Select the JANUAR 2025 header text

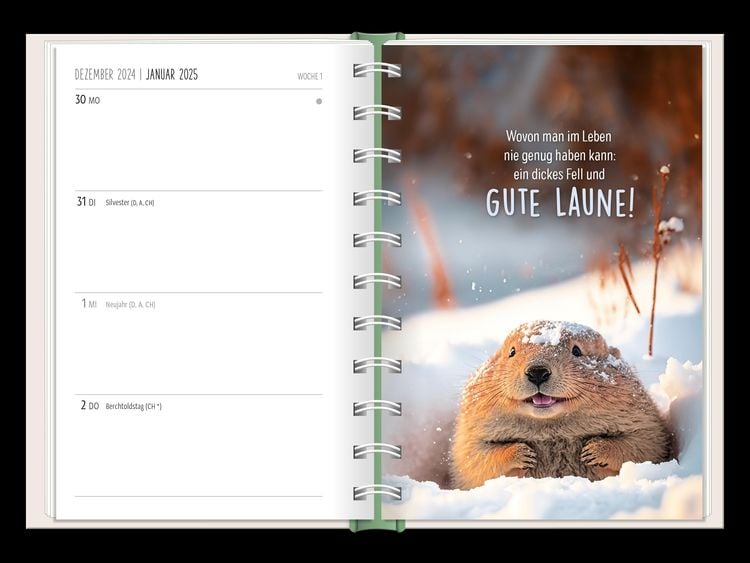(172, 75)
